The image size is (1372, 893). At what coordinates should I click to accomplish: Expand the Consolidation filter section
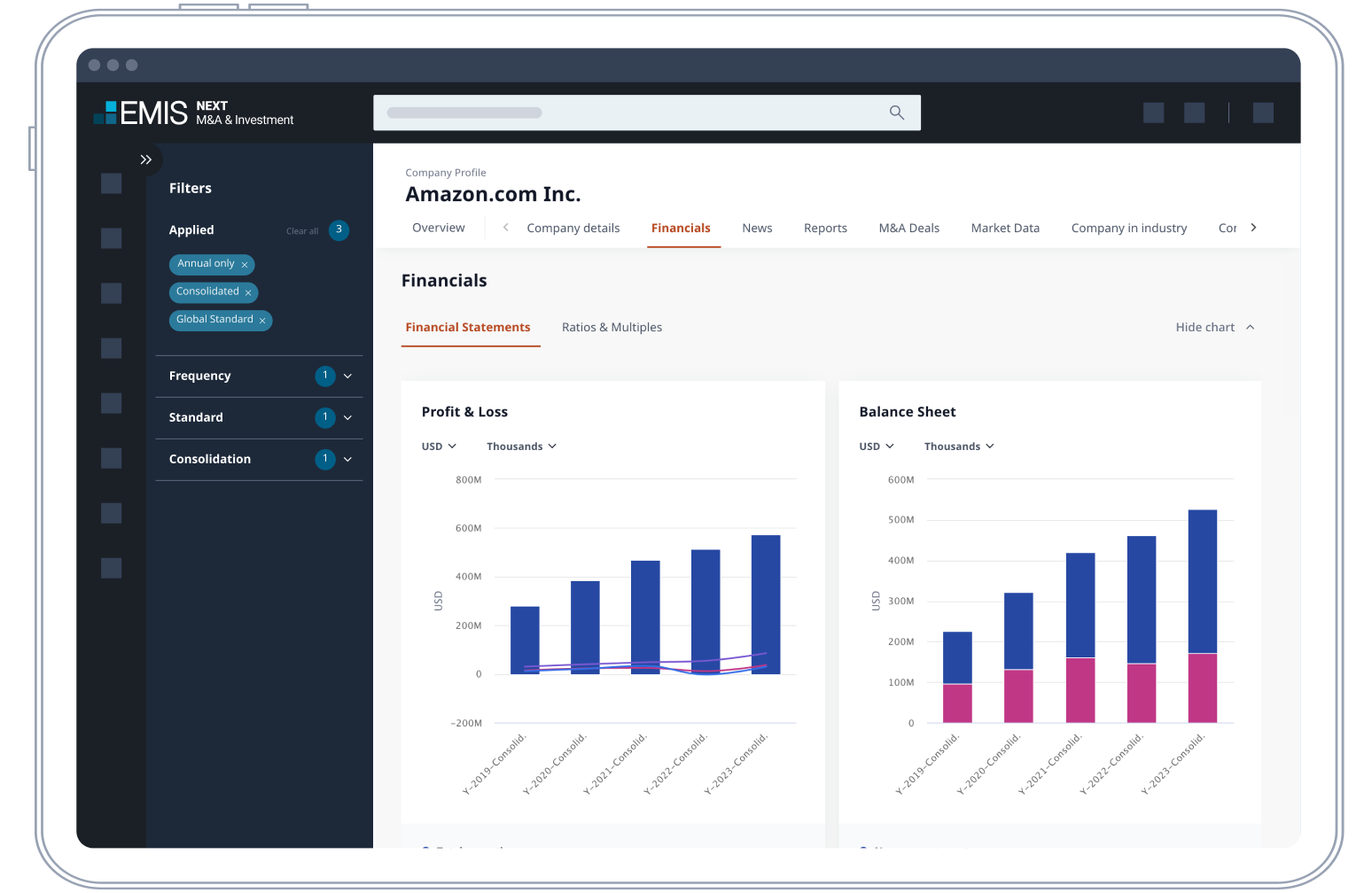point(347,460)
